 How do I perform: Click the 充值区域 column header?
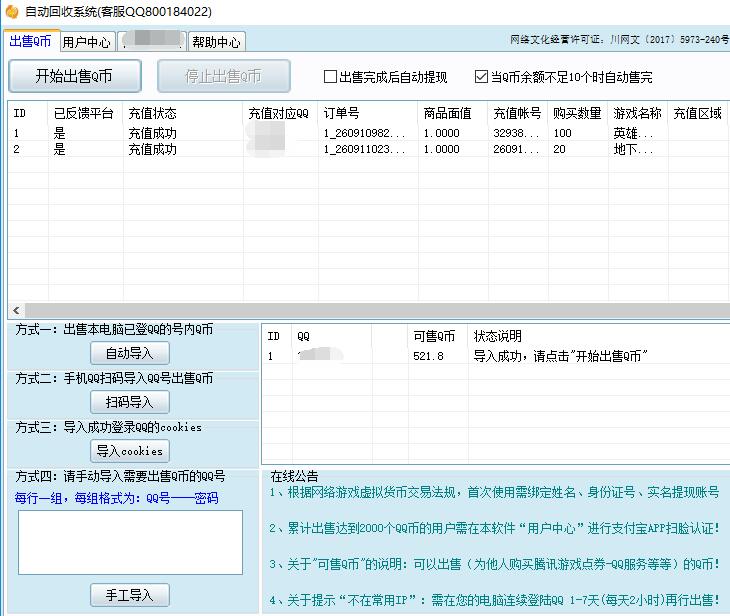click(697, 113)
